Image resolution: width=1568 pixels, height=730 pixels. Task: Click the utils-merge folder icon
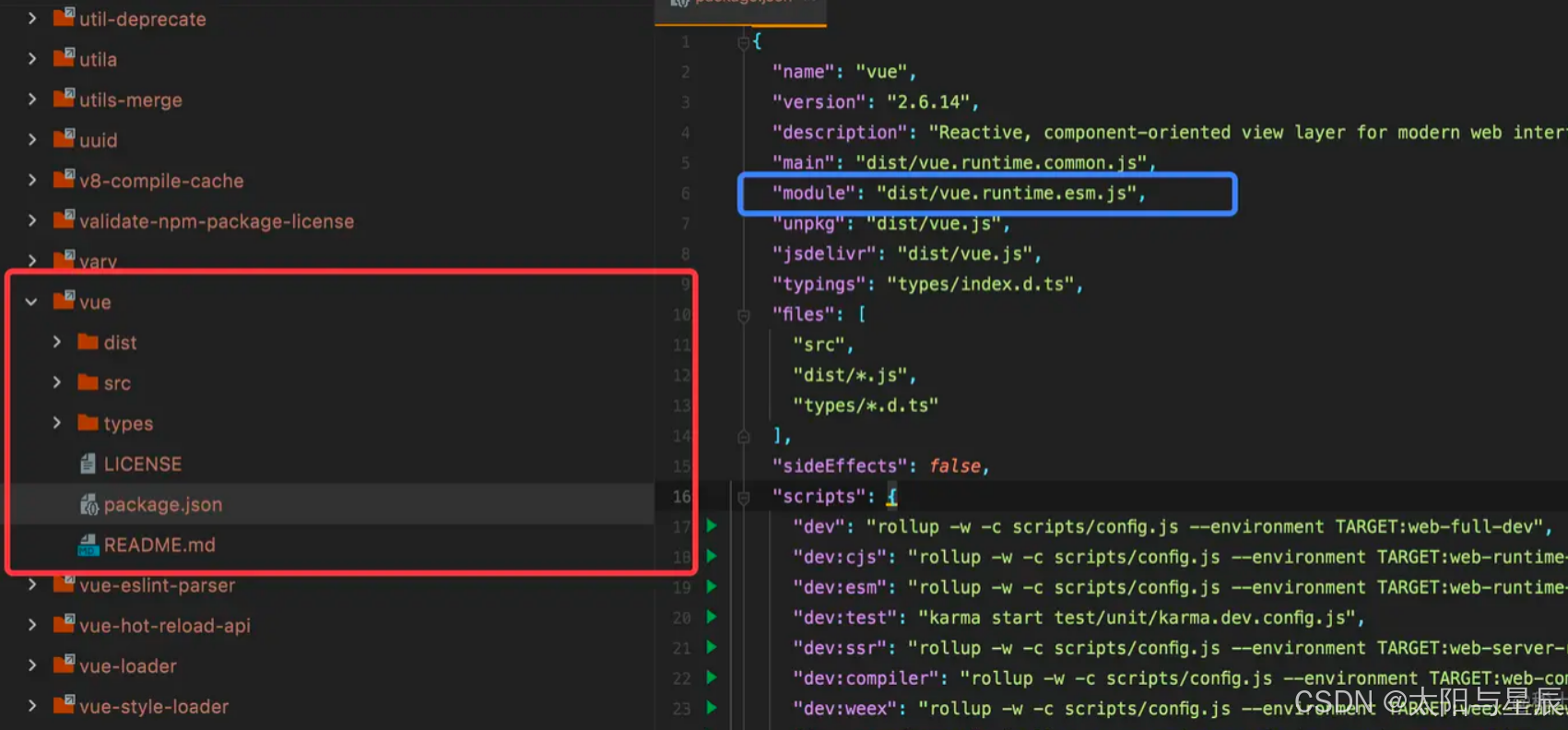click(64, 98)
